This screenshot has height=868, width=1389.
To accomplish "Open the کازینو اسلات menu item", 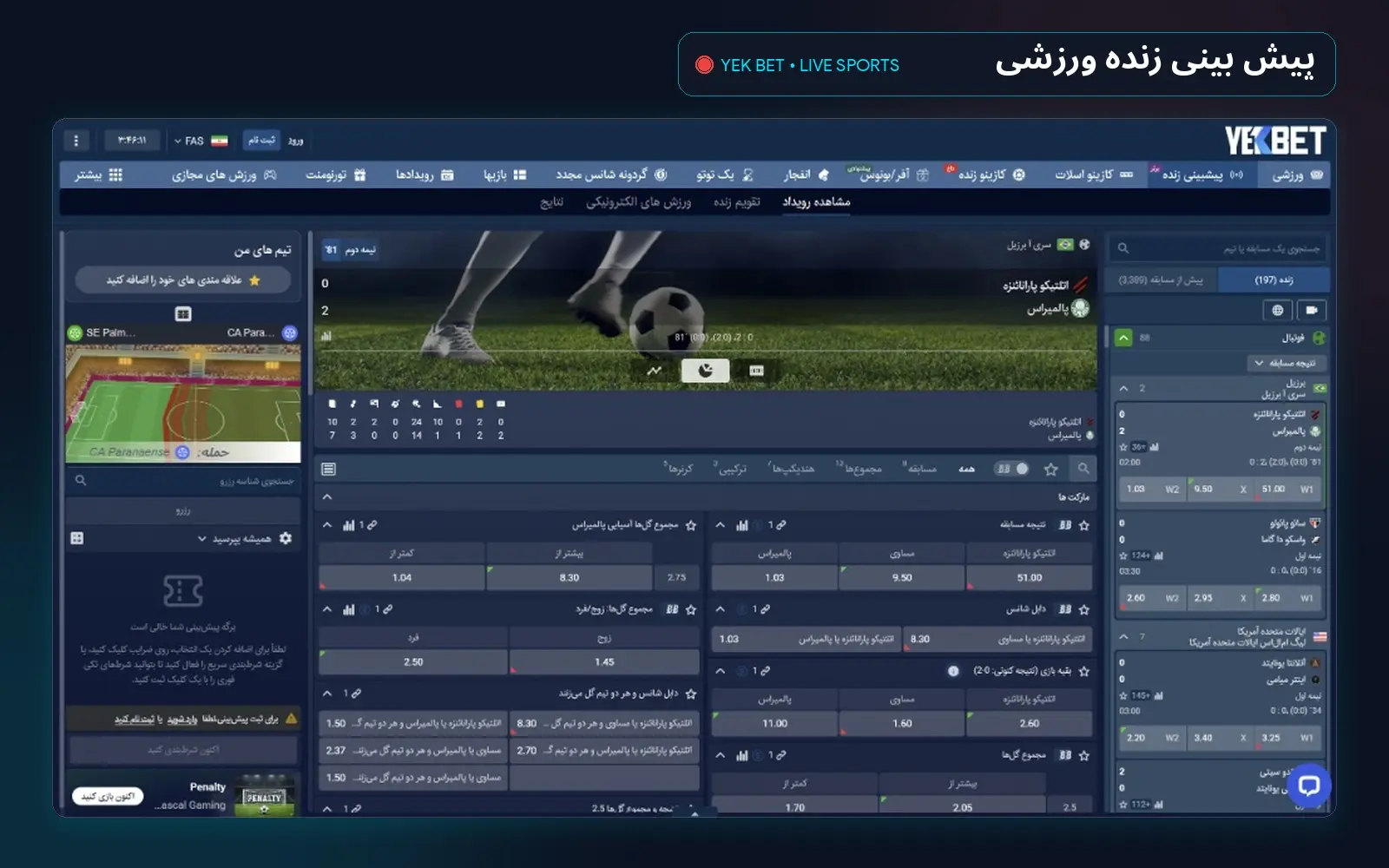I will tap(1094, 174).
